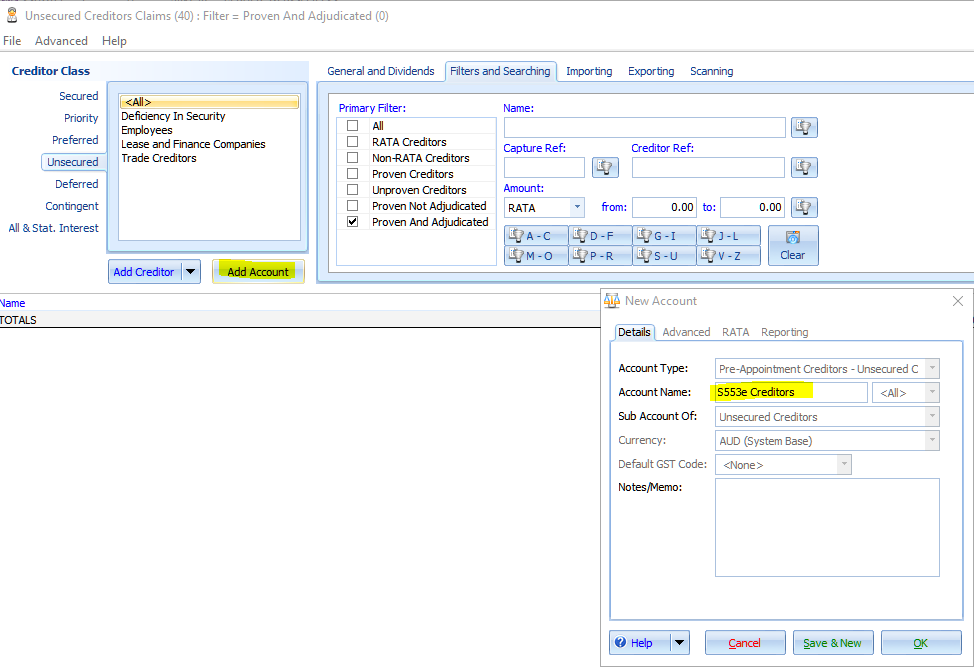The image size is (974, 667).
Task: Click the highlighted Add Account button
Action: tap(258, 272)
